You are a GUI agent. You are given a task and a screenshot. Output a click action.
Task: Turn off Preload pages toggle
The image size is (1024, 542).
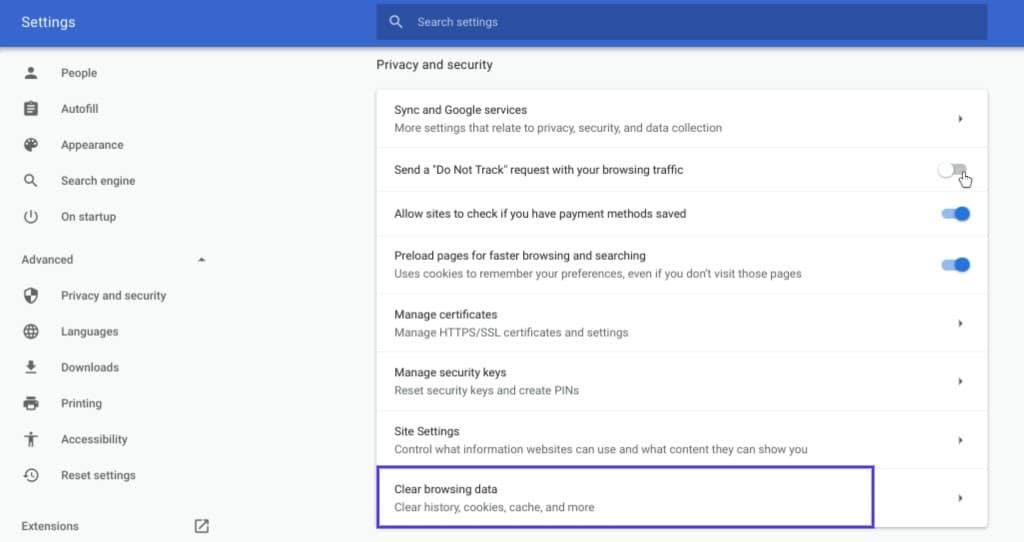955,265
